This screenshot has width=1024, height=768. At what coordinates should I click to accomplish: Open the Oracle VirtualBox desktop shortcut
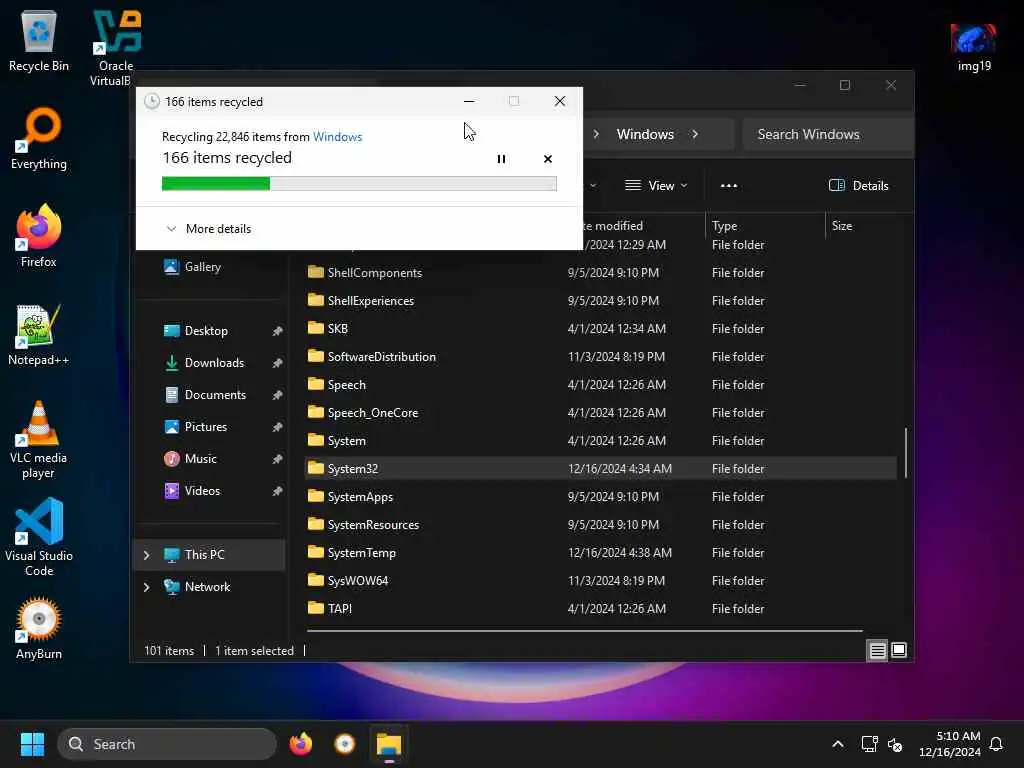[x=116, y=47]
